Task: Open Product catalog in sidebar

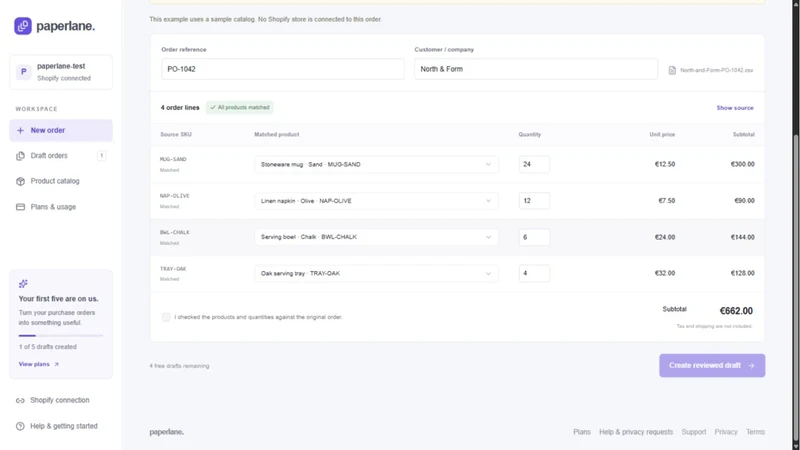Action: tap(61, 181)
